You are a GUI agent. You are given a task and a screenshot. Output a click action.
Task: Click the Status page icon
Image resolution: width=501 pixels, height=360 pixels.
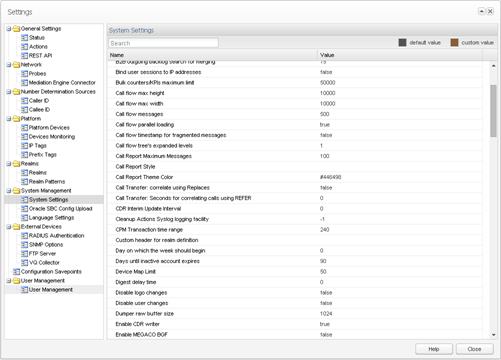24,38
